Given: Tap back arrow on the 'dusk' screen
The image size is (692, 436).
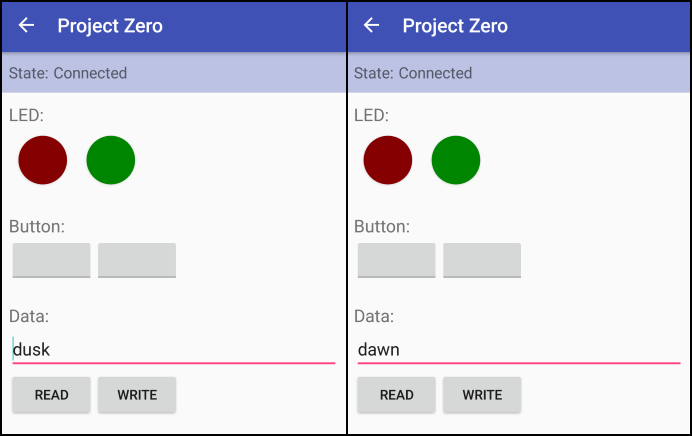Looking at the screenshot, I should [x=27, y=26].
